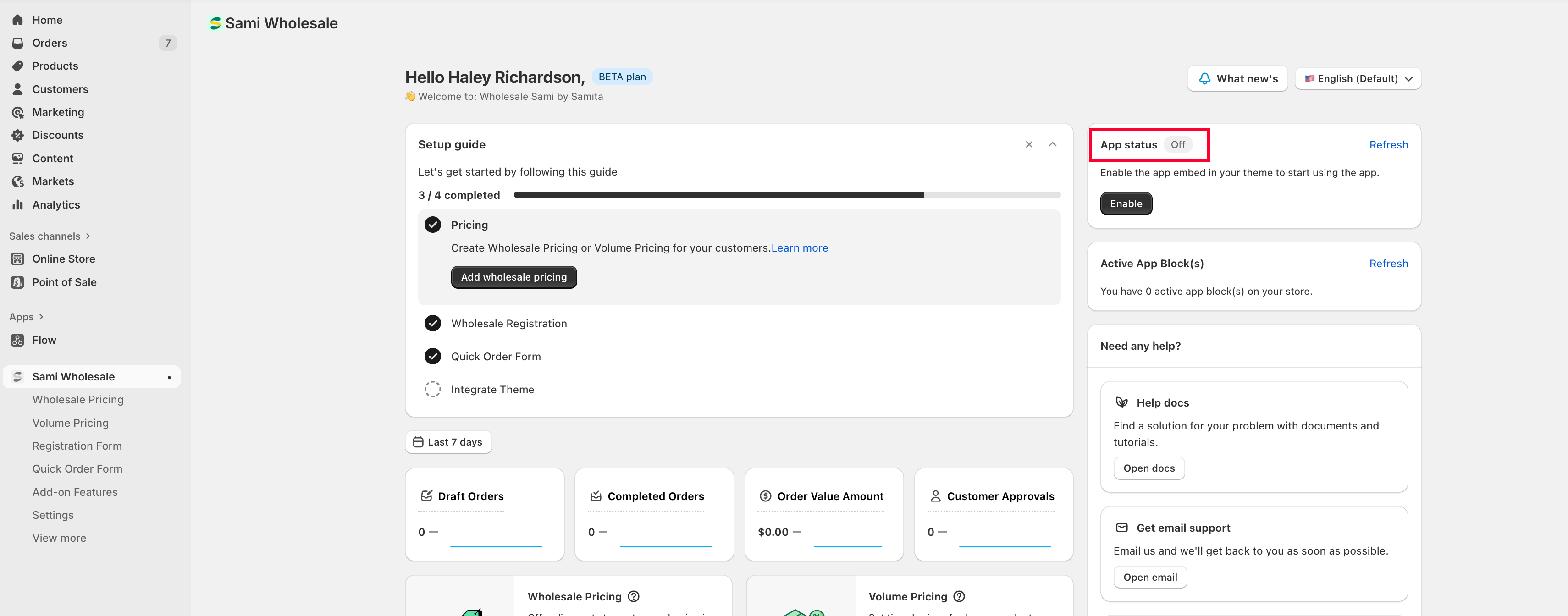Click the Quick Order Form completed checkmark
Image resolution: width=1568 pixels, height=616 pixels.
pyautogui.click(x=432, y=357)
